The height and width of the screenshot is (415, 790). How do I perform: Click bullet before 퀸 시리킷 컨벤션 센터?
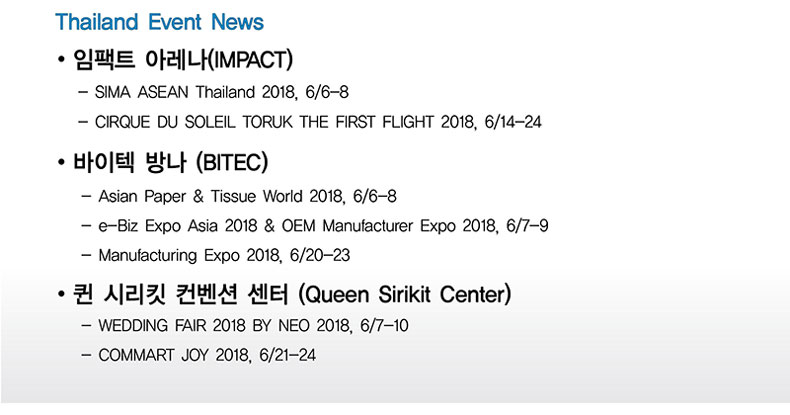(61, 295)
